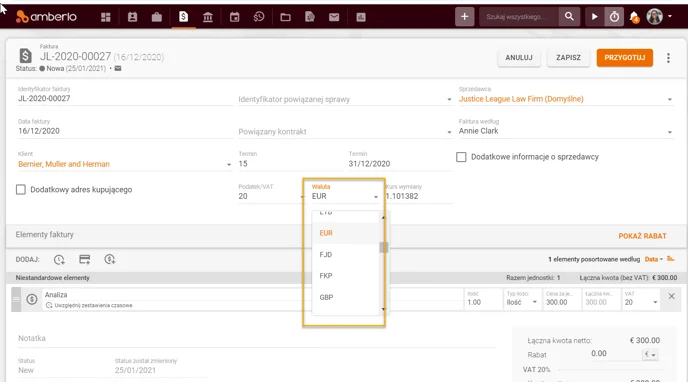Open the matters briefcase icon
688x382 pixels.
(x=157, y=17)
